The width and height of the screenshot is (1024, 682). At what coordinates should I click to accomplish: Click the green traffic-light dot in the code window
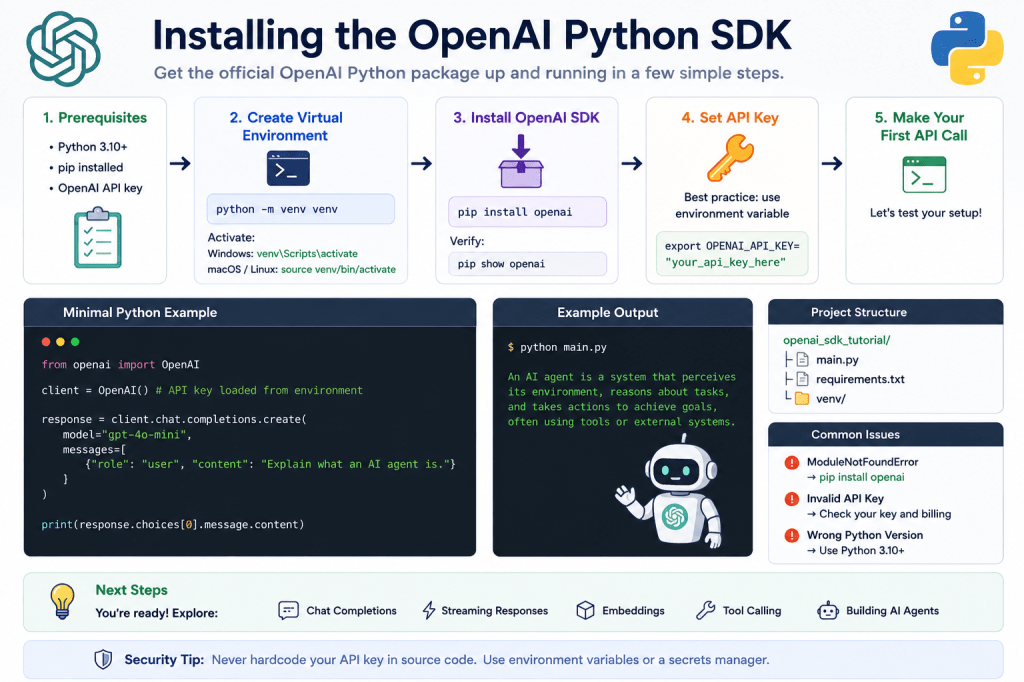click(75, 342)
